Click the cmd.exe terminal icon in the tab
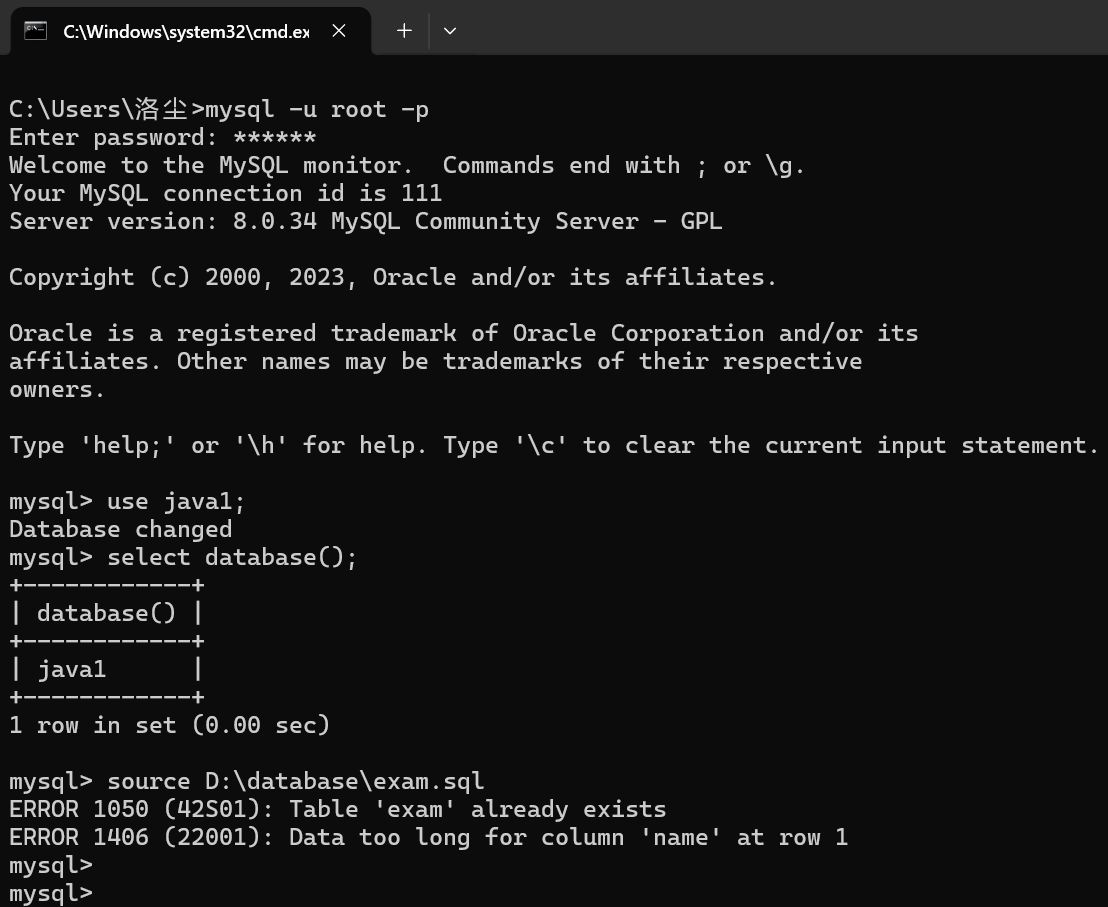 pyautogui.click(x=35, y=31)
